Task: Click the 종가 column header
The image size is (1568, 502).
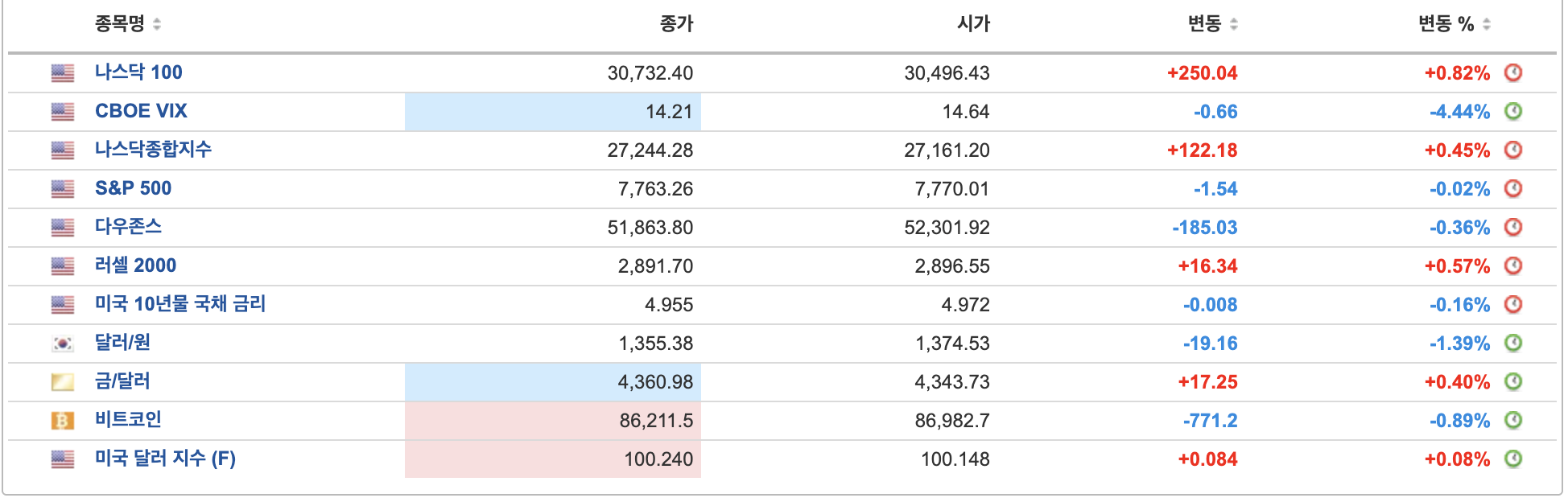Action: (676, 24)
